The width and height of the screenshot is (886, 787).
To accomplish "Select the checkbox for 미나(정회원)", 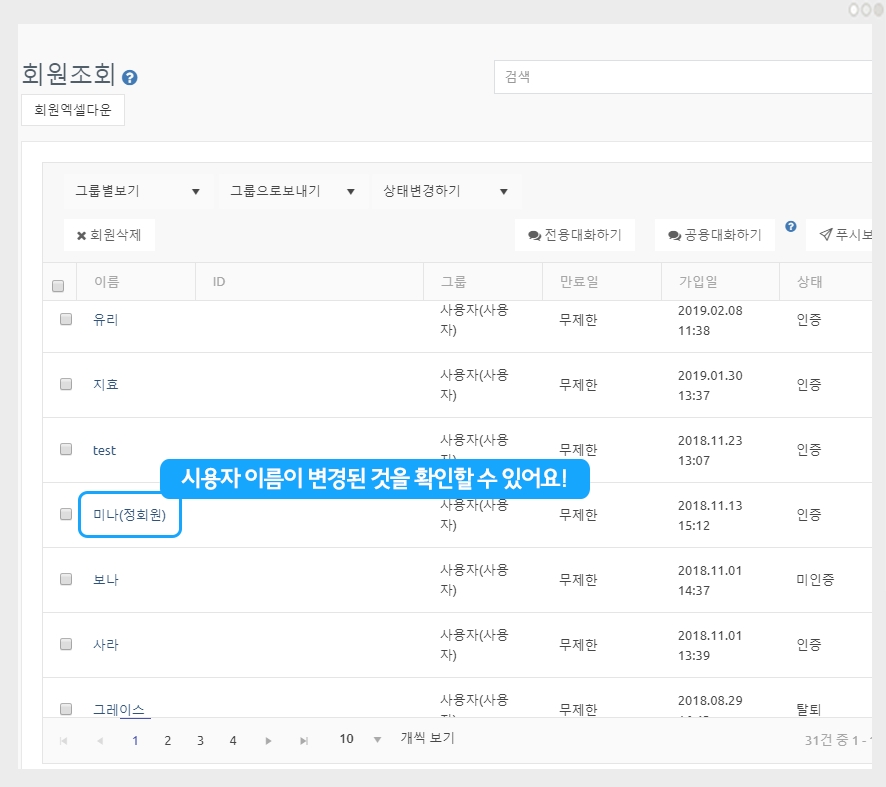I will point(66,514).
